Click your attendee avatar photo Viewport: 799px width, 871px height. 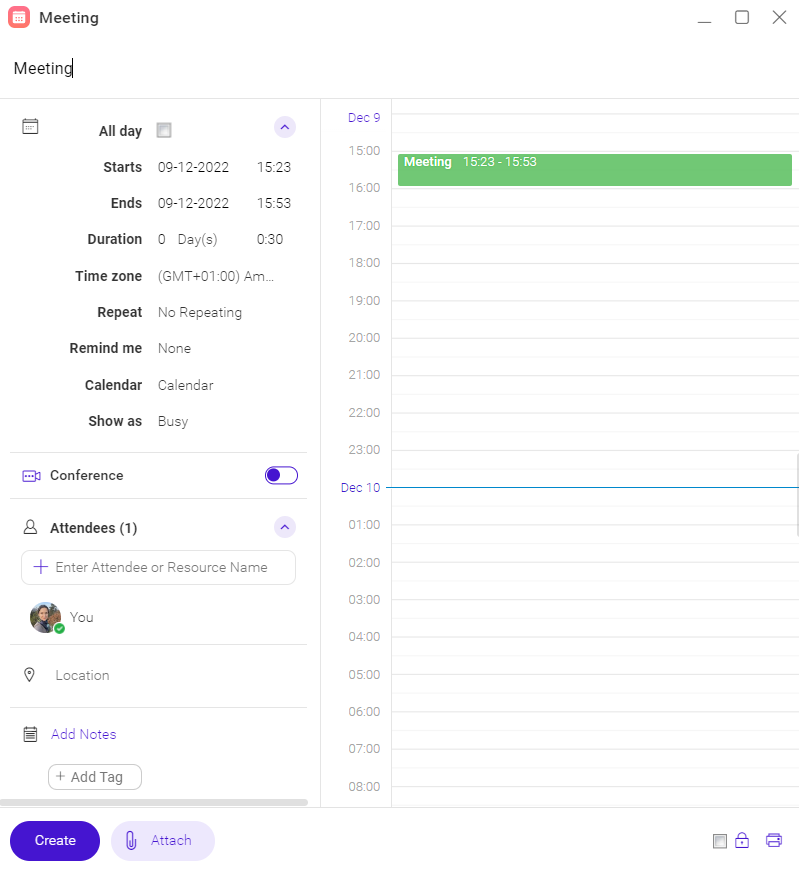(46, 617)
